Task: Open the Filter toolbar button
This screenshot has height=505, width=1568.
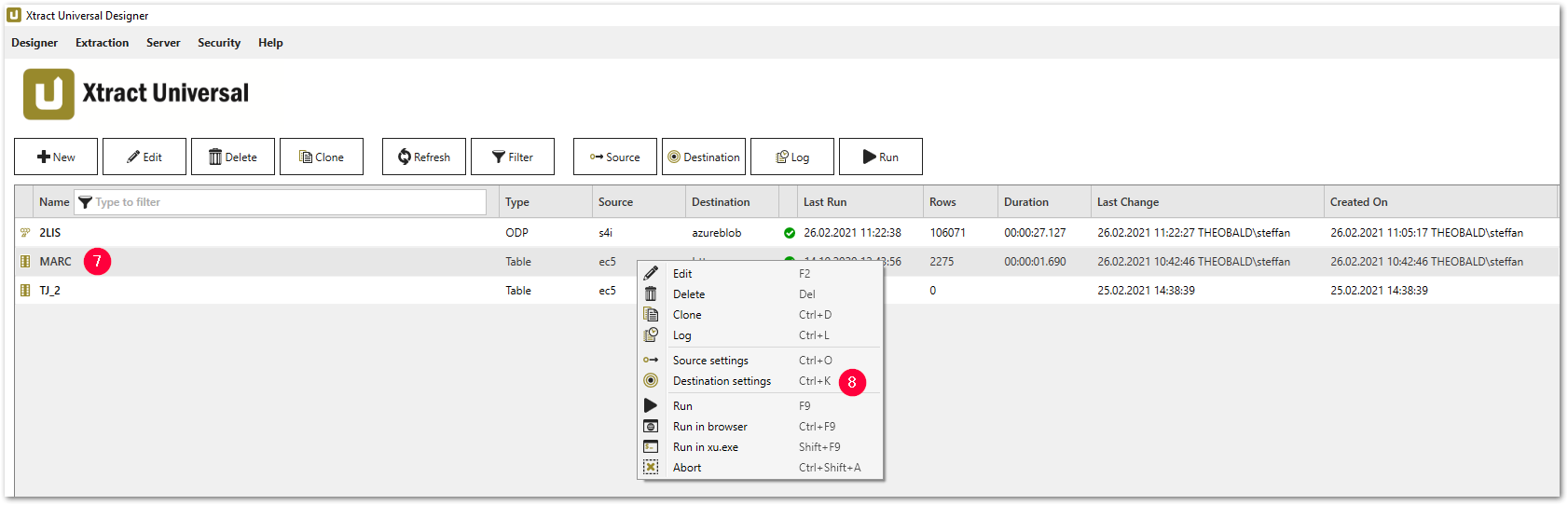Action: pos(513,157)
